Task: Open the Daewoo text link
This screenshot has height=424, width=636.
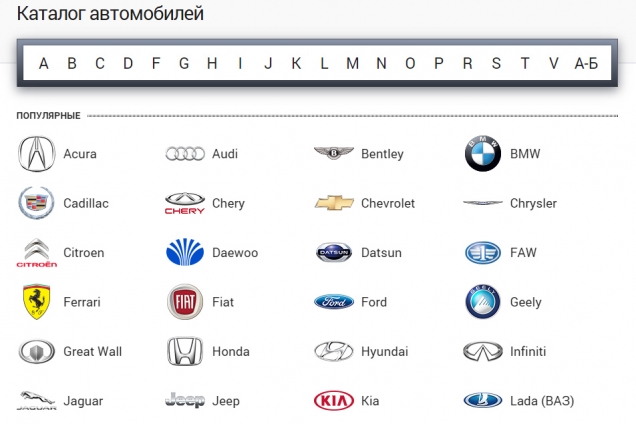Action: pos(235,253)
